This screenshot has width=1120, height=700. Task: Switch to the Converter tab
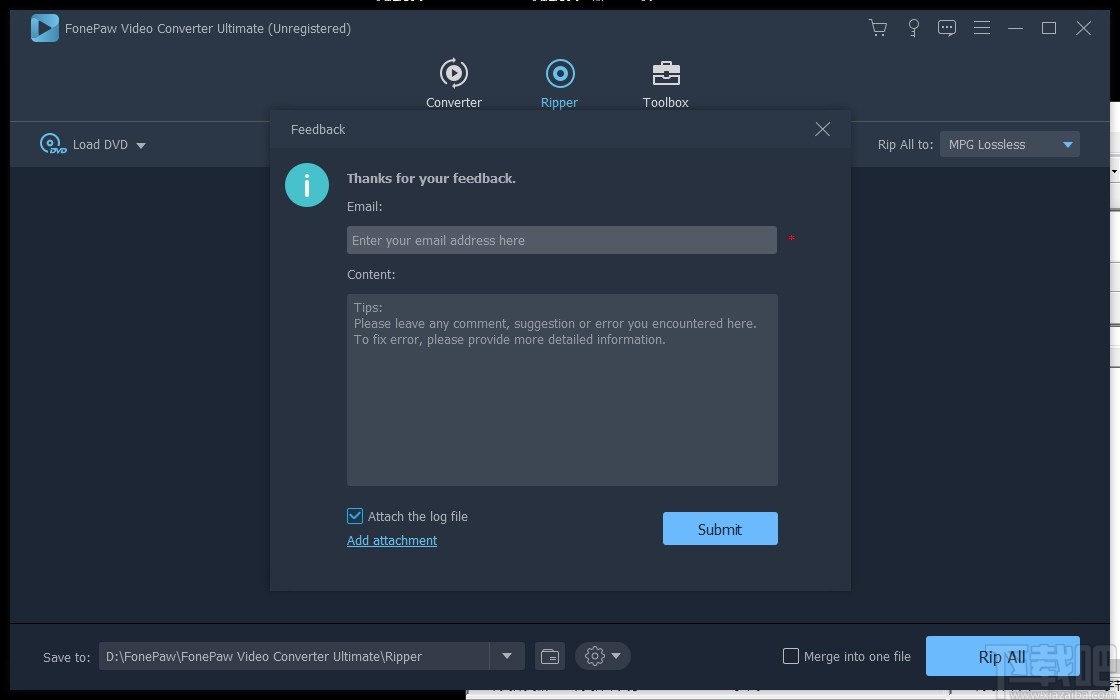(x=454, y=82)
